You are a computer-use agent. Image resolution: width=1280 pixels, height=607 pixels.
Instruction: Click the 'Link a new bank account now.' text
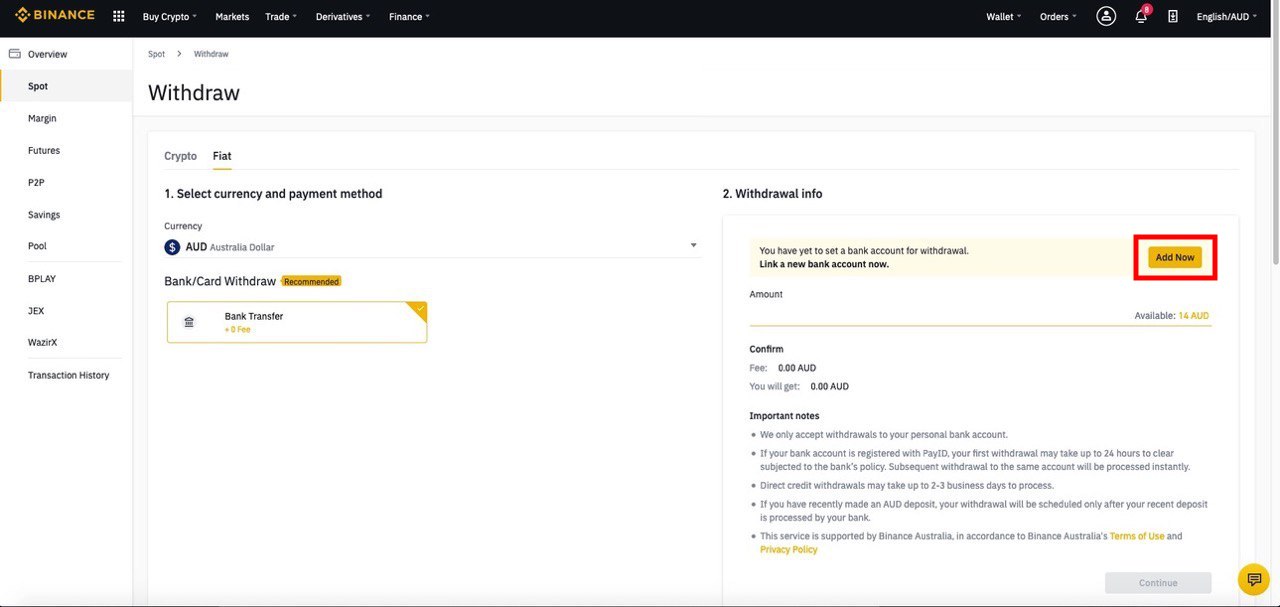pyautogui.click(x=824, y=265)
